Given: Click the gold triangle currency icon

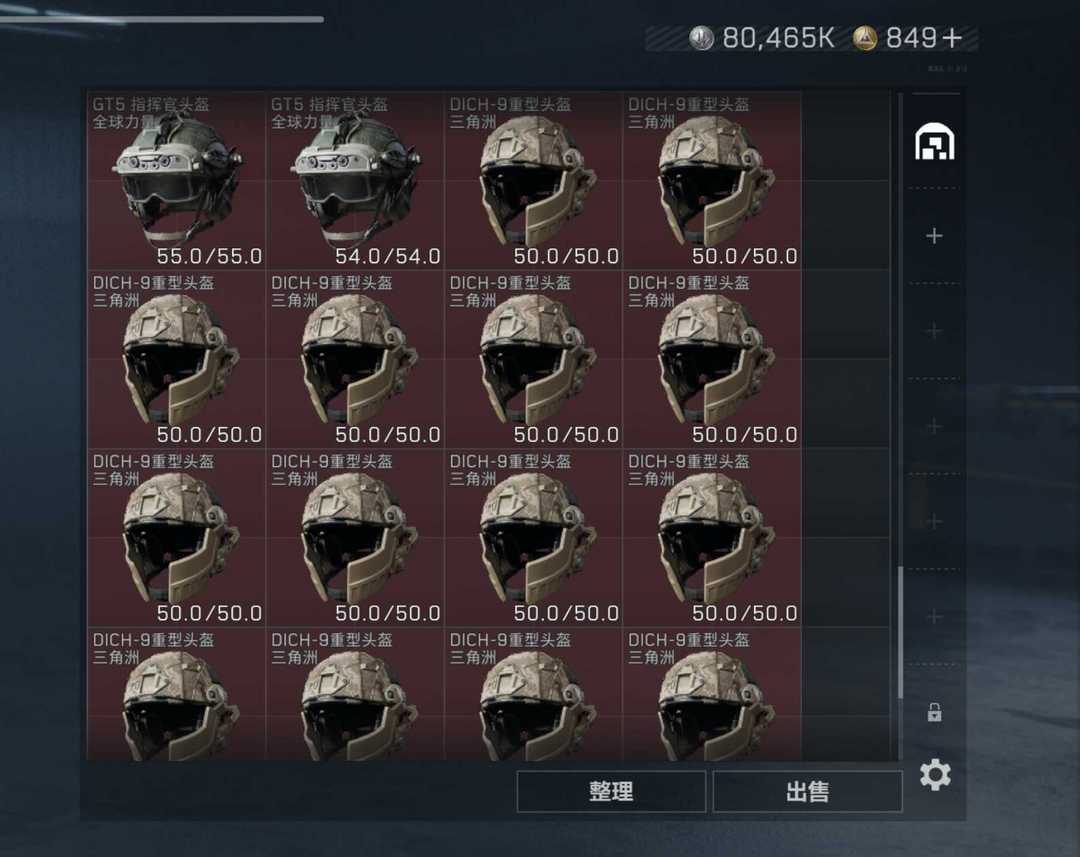Looking at the screenshot, I should [864, 38].
